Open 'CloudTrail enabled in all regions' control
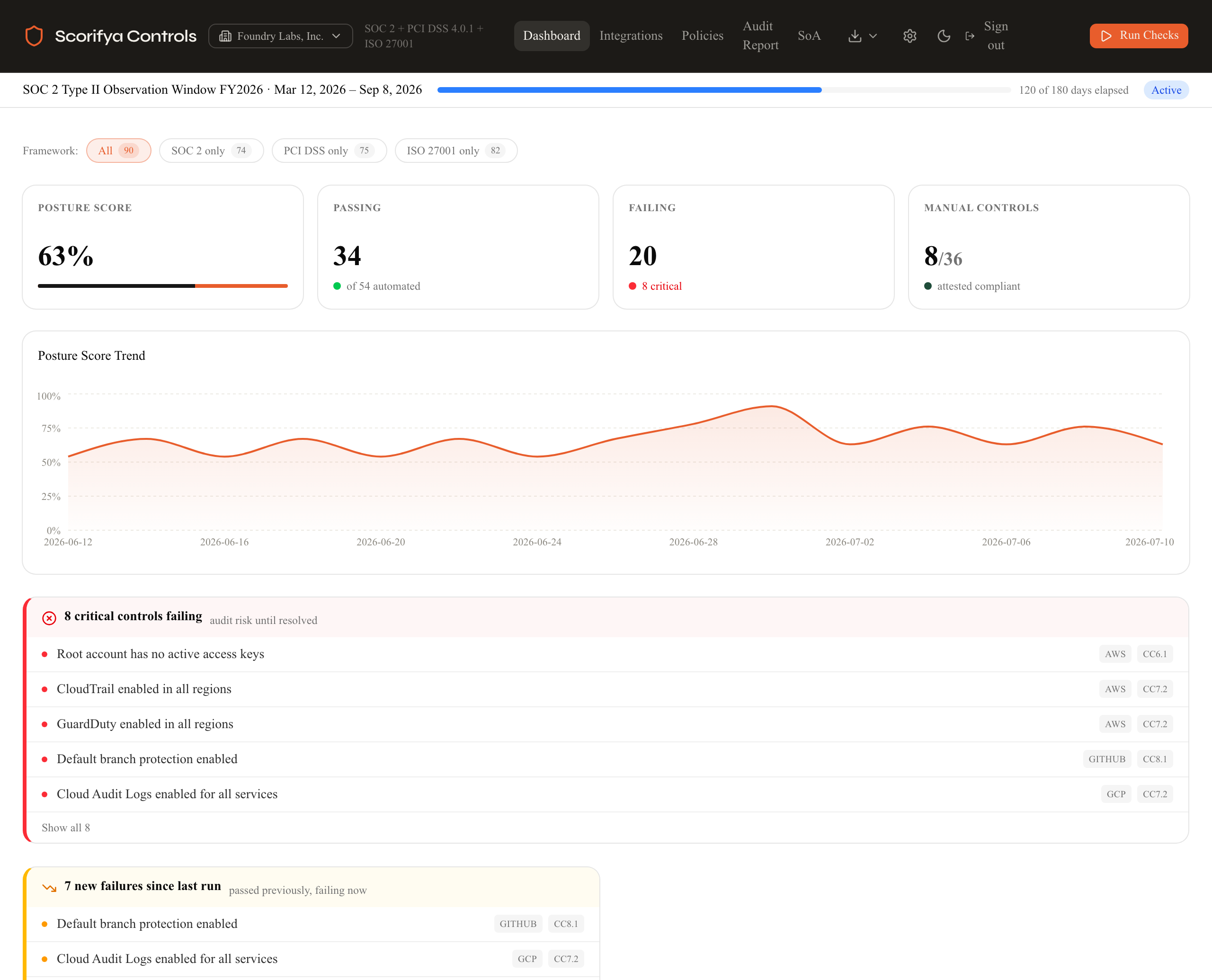 [607, 689]
